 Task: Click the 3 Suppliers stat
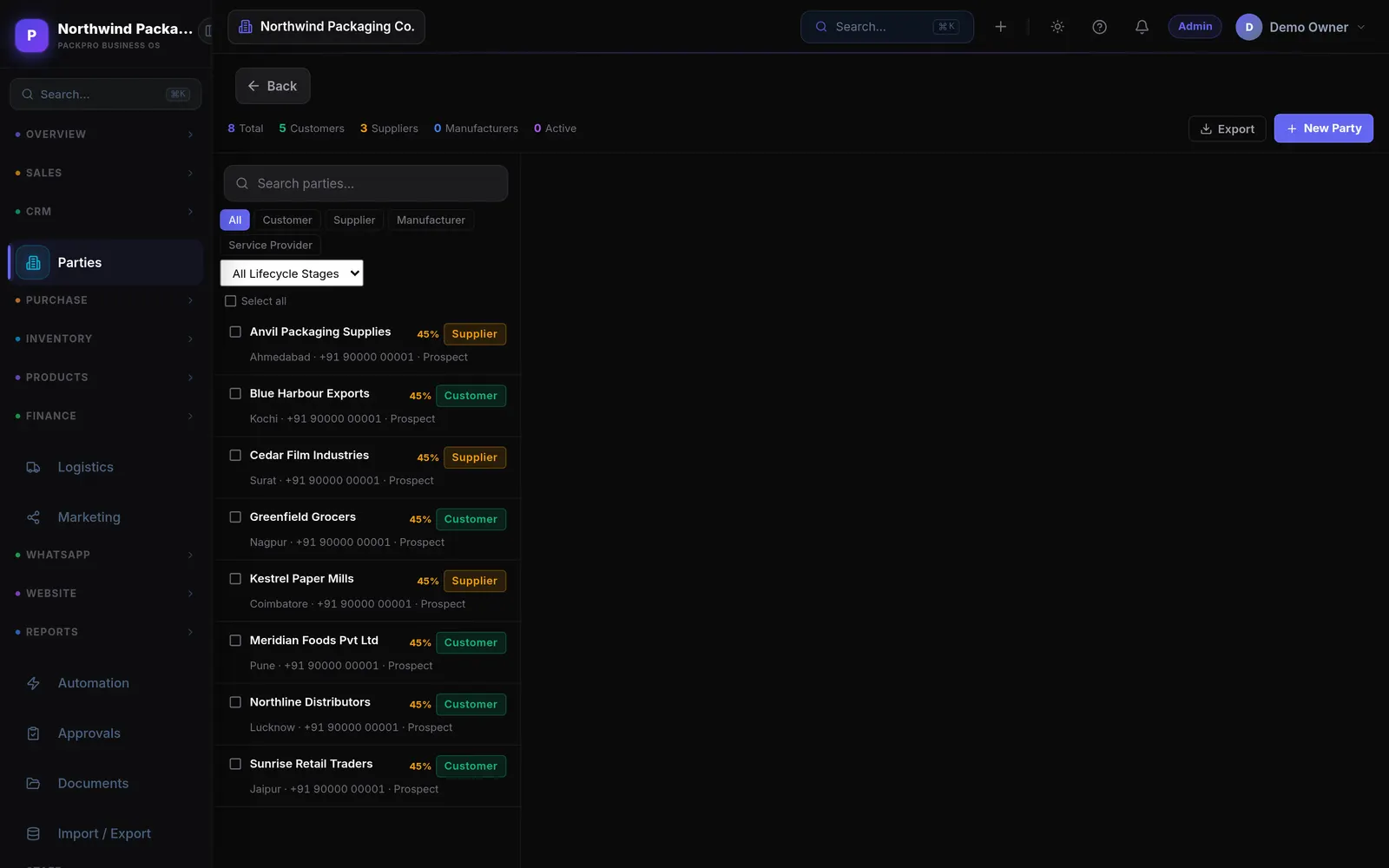click(x=389, y=128)
